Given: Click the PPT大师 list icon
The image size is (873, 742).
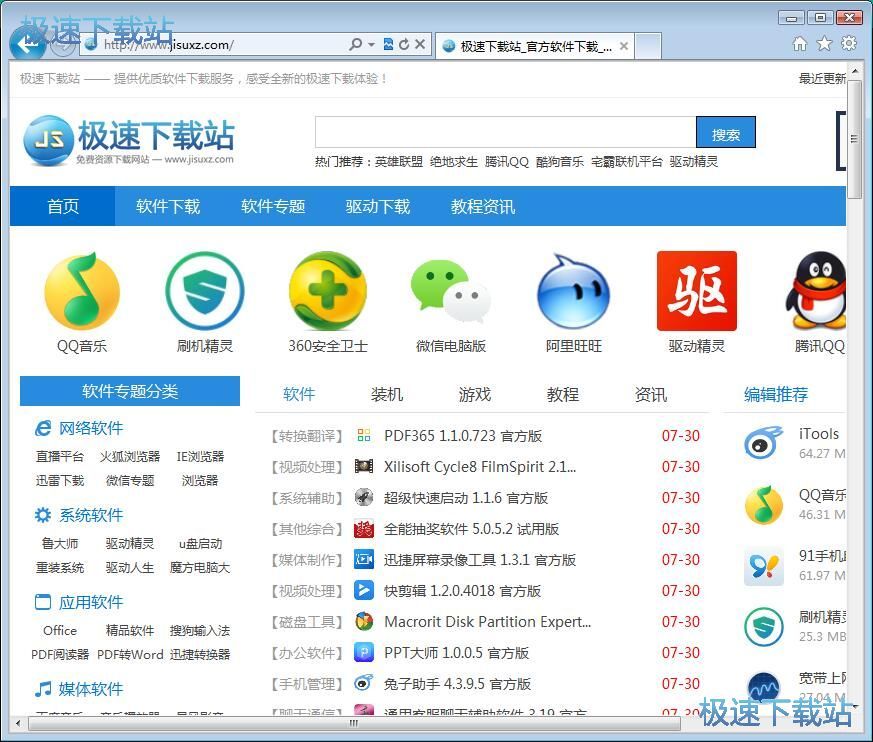Looking at the screenshot, I should coord(364,652).
